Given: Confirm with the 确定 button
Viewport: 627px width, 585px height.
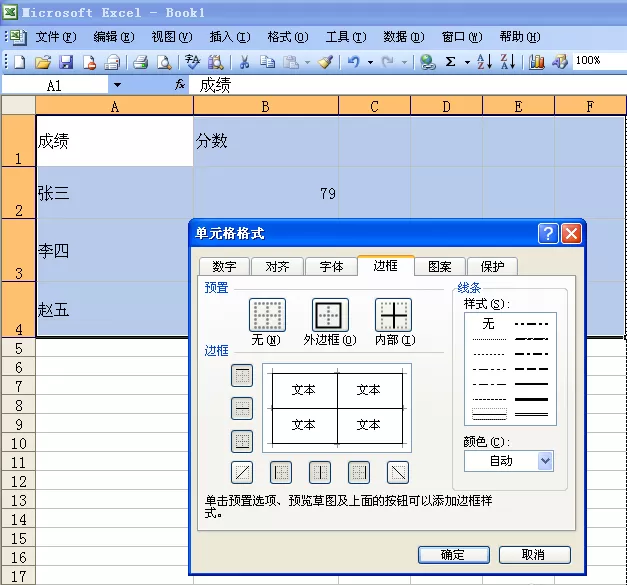Looking at the screenshot, I should point(454,555).
